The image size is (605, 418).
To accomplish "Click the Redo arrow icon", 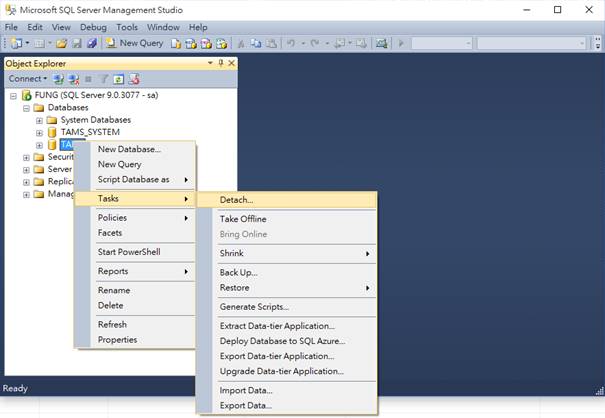I will click(315, 43).
